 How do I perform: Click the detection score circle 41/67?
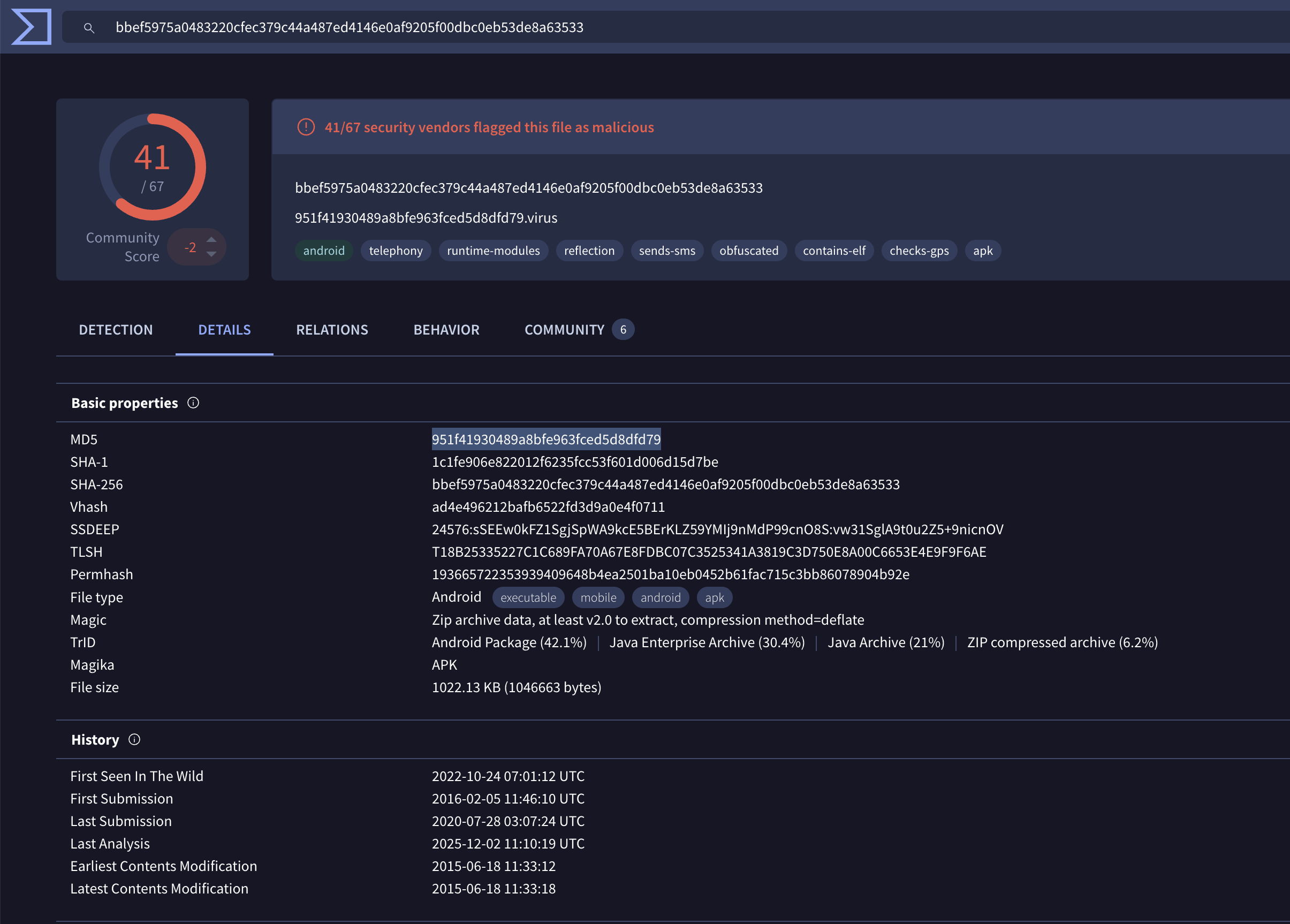pos(153,167)
